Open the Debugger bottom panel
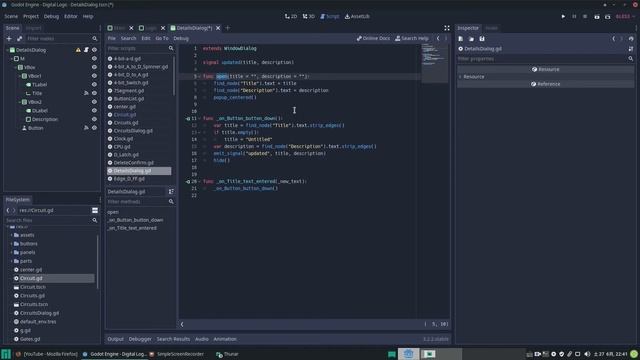 point(140,339)
